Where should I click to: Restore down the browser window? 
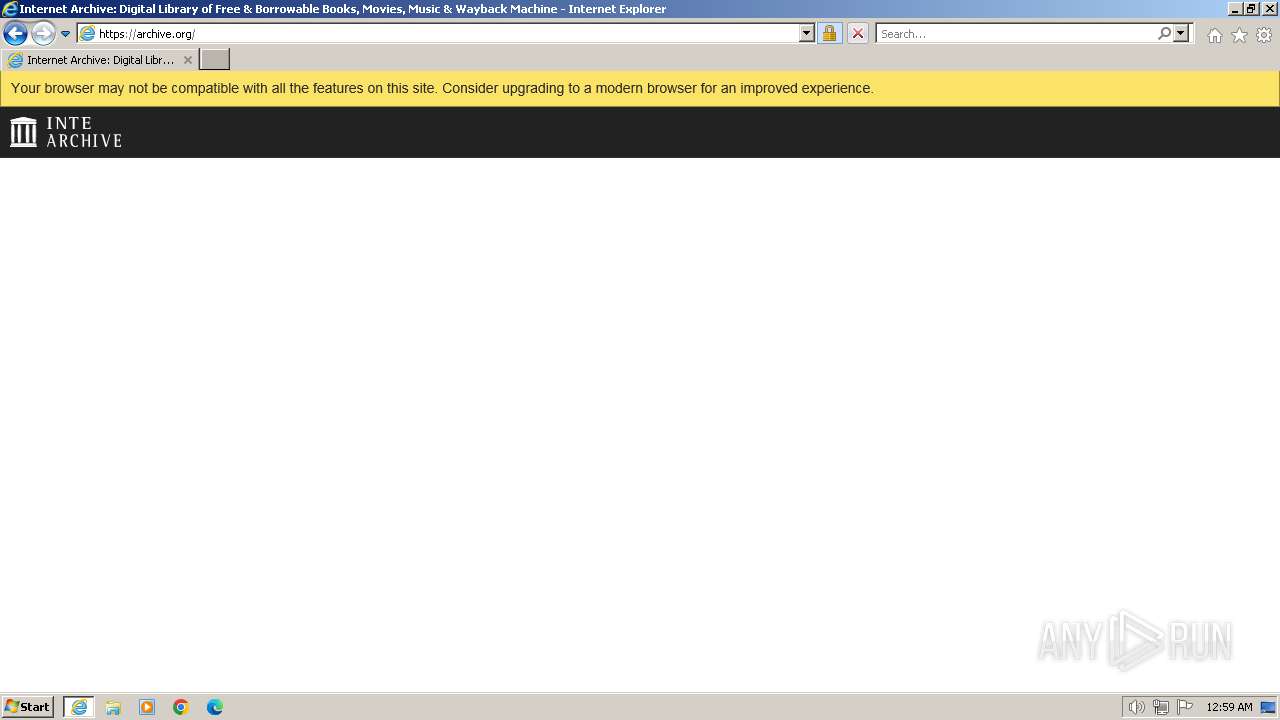point(1251,9)
